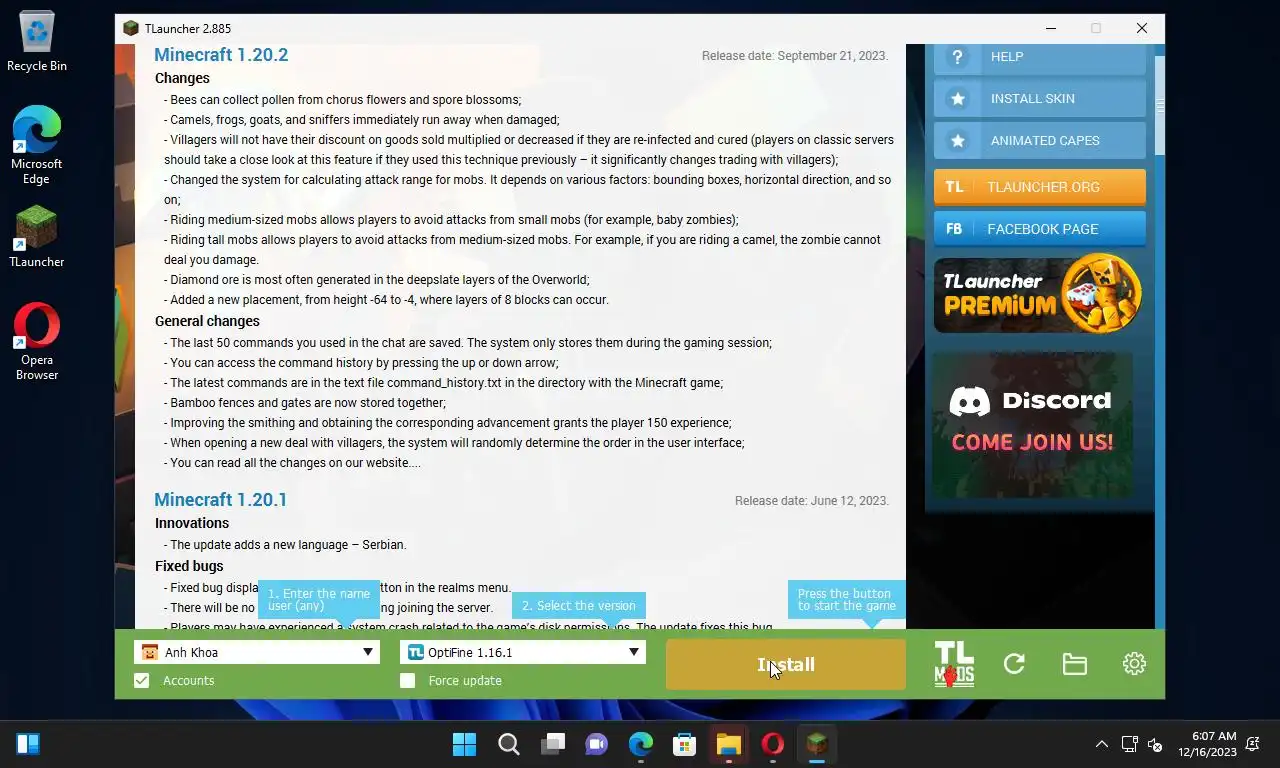Open taskbar Search
Image resolution: width=1280 pixels, height=768 pixels.
pyautogui.click(x=509, y=744)
